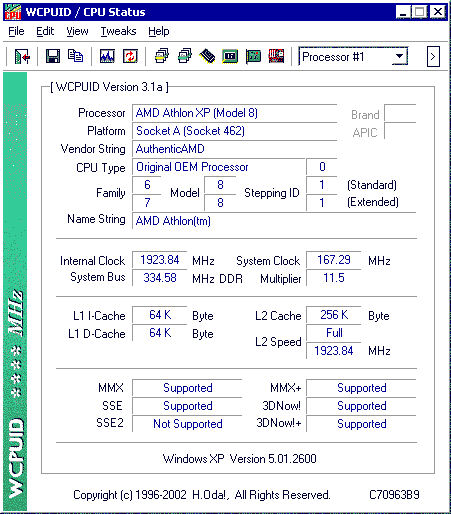The height and width of the screenshot is (514, 451).
Task: Click the floppy disk save icon
Action: tap(53, 56)
